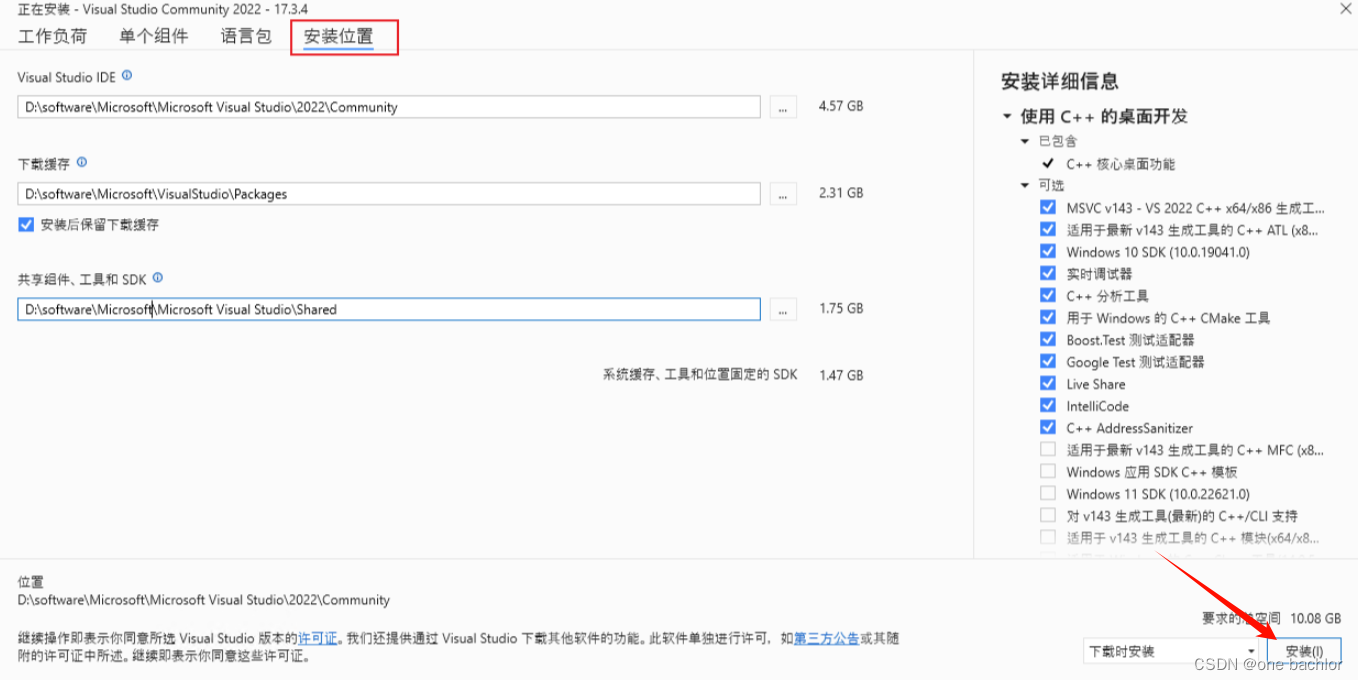The height and width of the screenshot is (680, 1358).
Task: Open the 下载时安装 dropdown
Action: (1171, 651)
